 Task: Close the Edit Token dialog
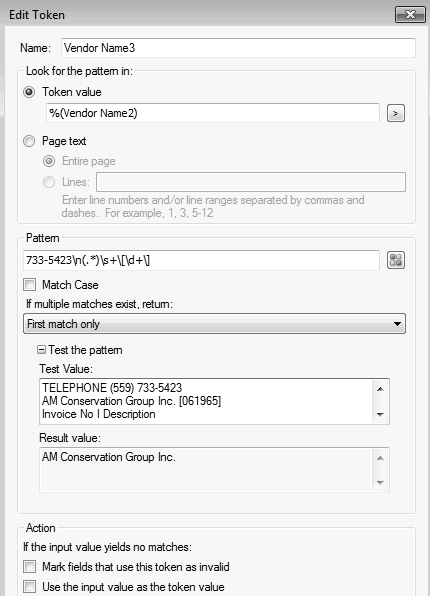410,15
